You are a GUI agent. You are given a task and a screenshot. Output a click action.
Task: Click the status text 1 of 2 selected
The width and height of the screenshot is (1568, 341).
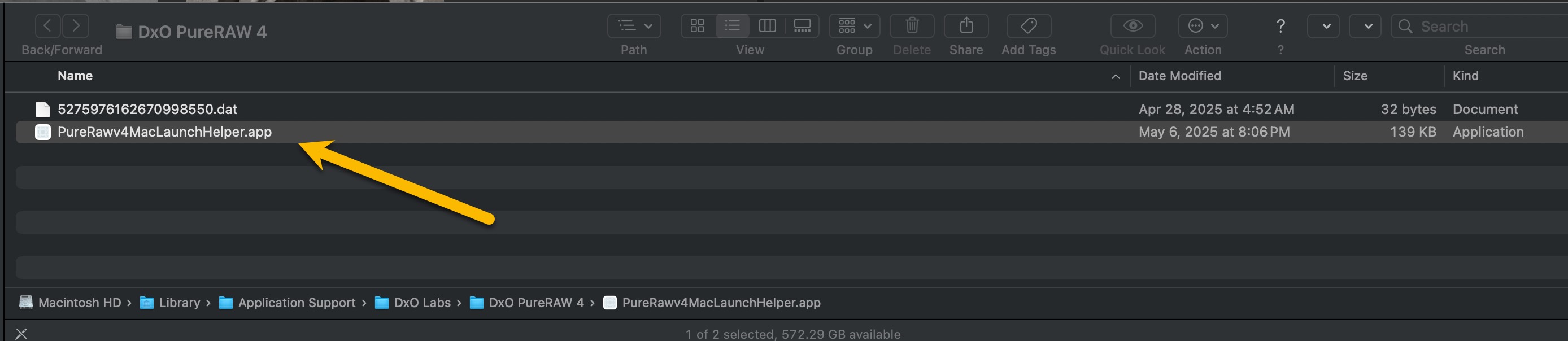(x=792, y=334)
